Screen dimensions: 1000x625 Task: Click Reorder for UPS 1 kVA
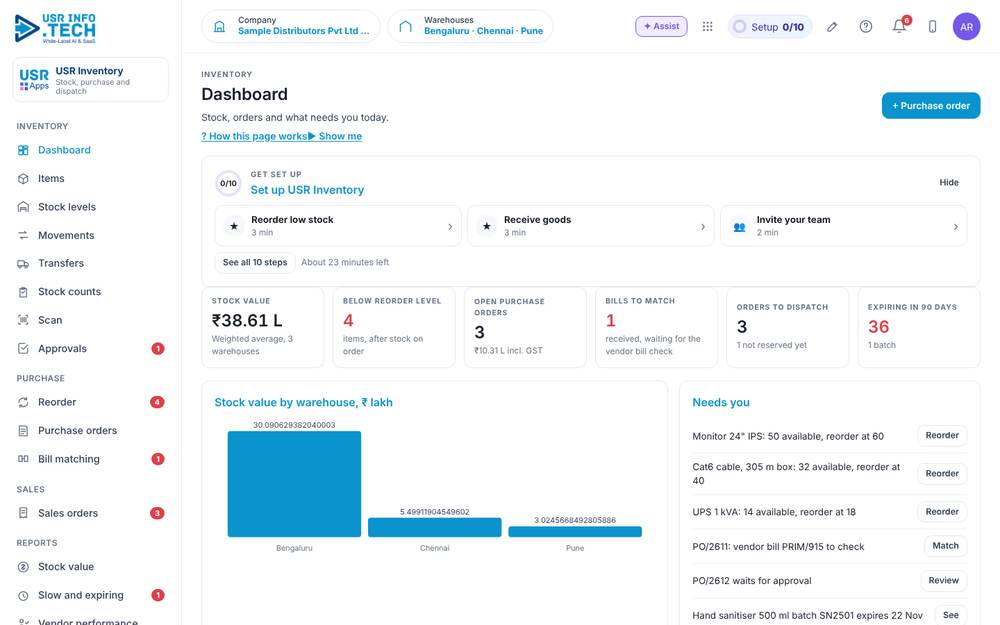[x=942, y=512]
